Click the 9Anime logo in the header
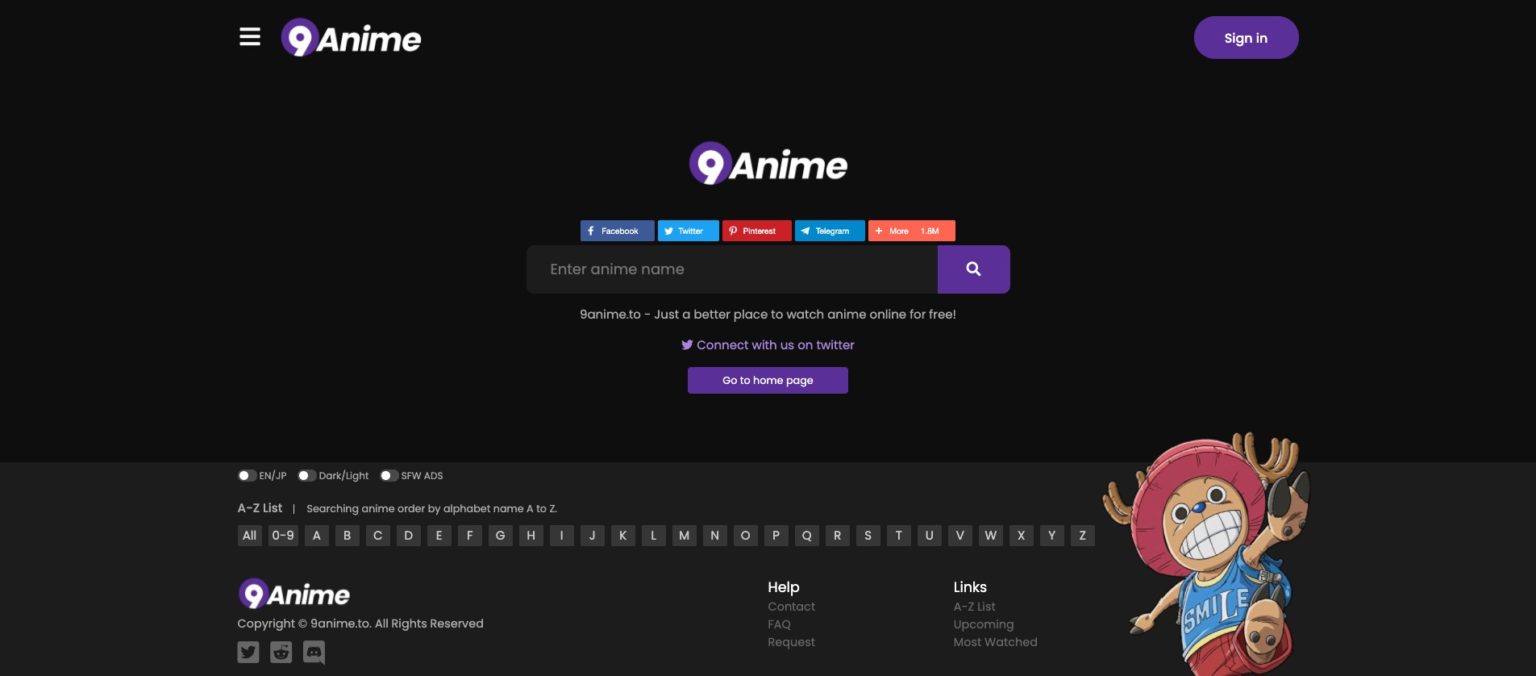Screen dimensions: 1536x676 point(351,38)
